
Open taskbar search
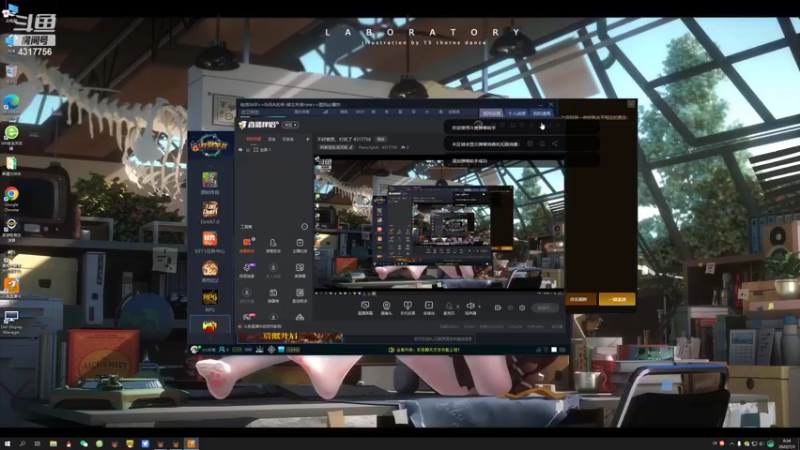22,444
